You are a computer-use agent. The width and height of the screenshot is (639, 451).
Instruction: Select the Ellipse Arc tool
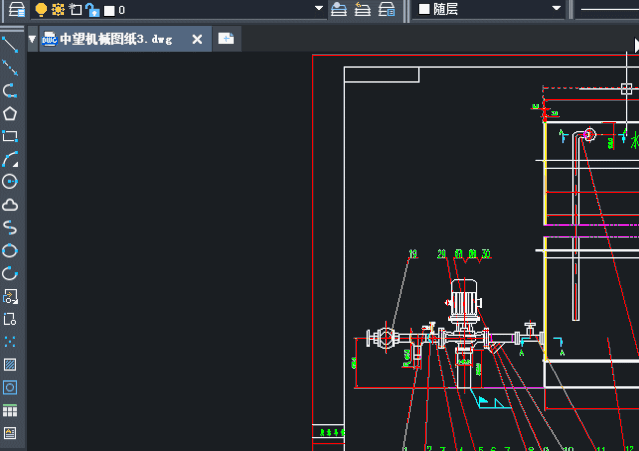click(x=10, y=273)
